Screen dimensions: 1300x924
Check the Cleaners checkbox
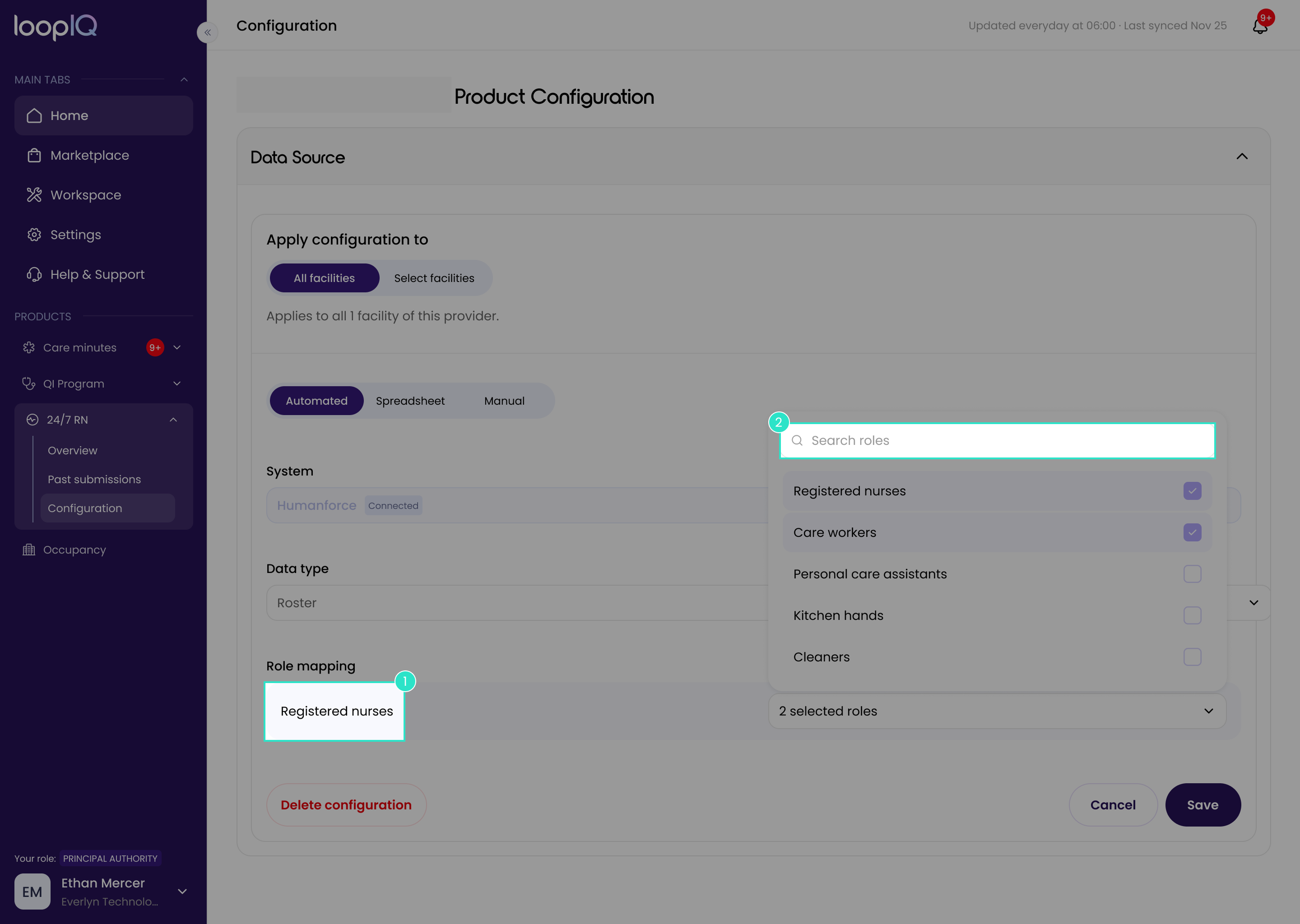[x=1193, y=657]
